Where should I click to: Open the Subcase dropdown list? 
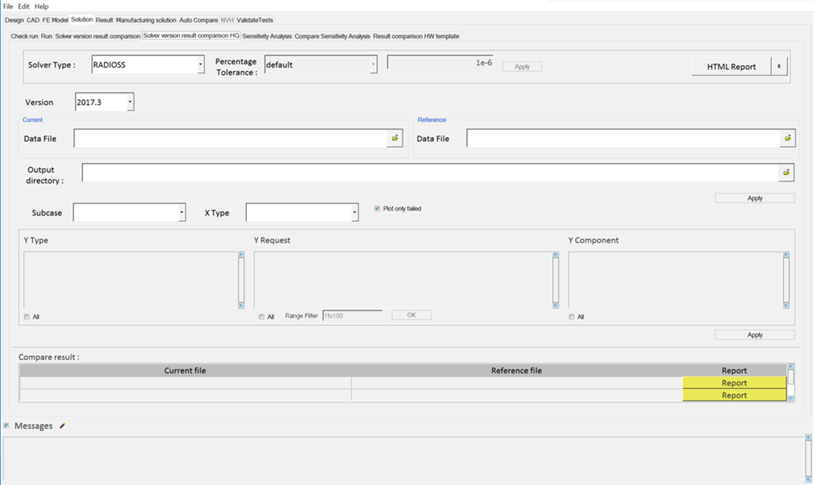181,213
